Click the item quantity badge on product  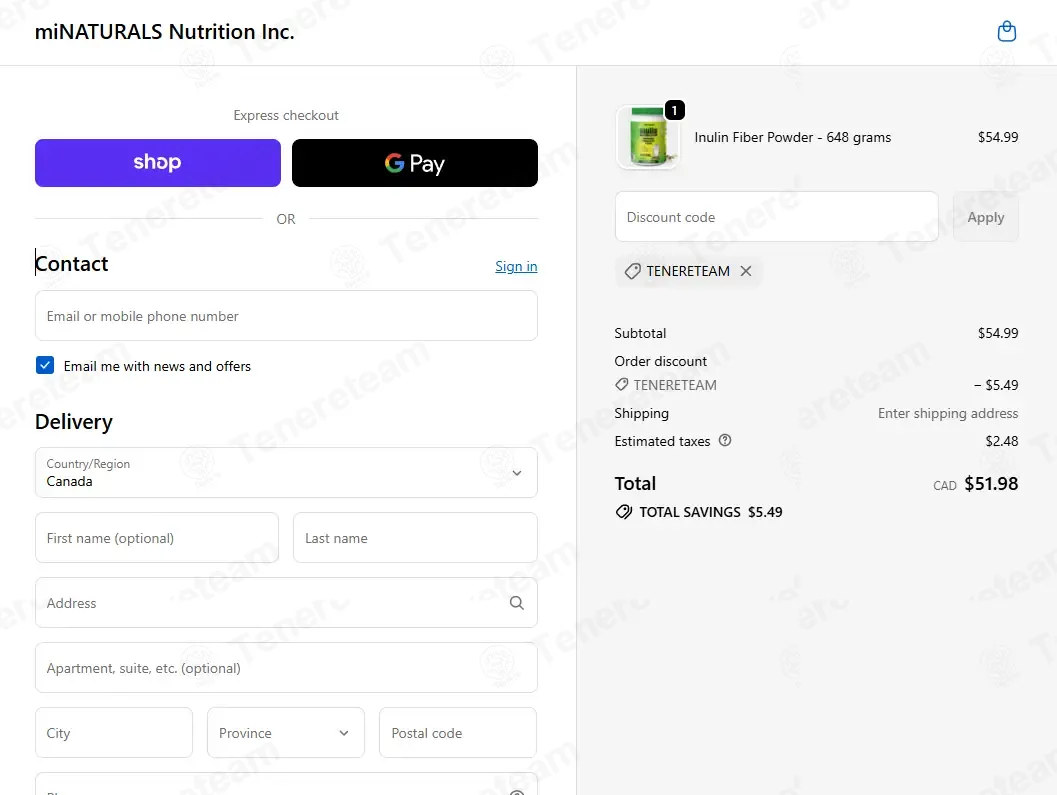[675, 110]
